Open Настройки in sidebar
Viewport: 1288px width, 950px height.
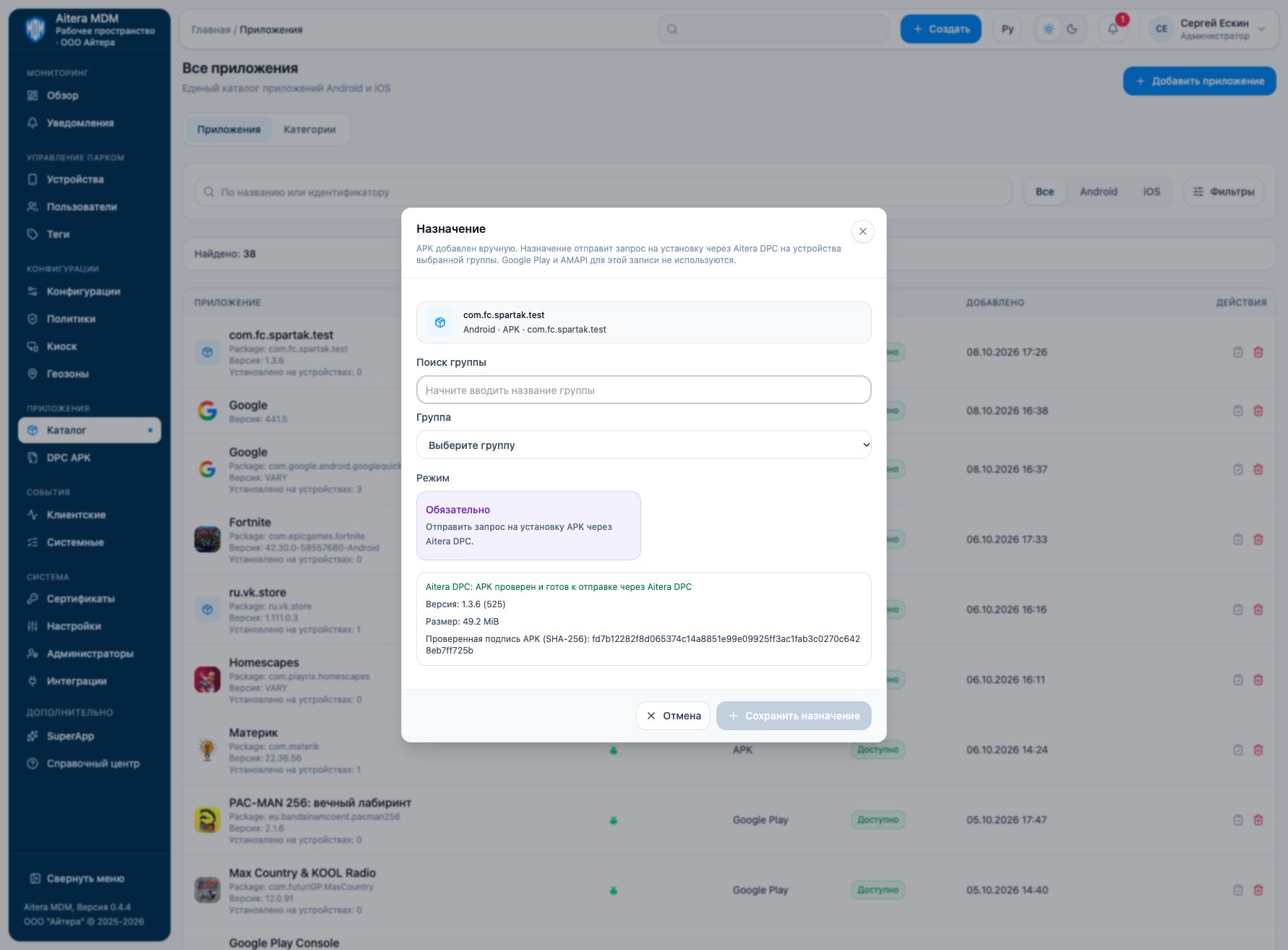tap(90, 626)
